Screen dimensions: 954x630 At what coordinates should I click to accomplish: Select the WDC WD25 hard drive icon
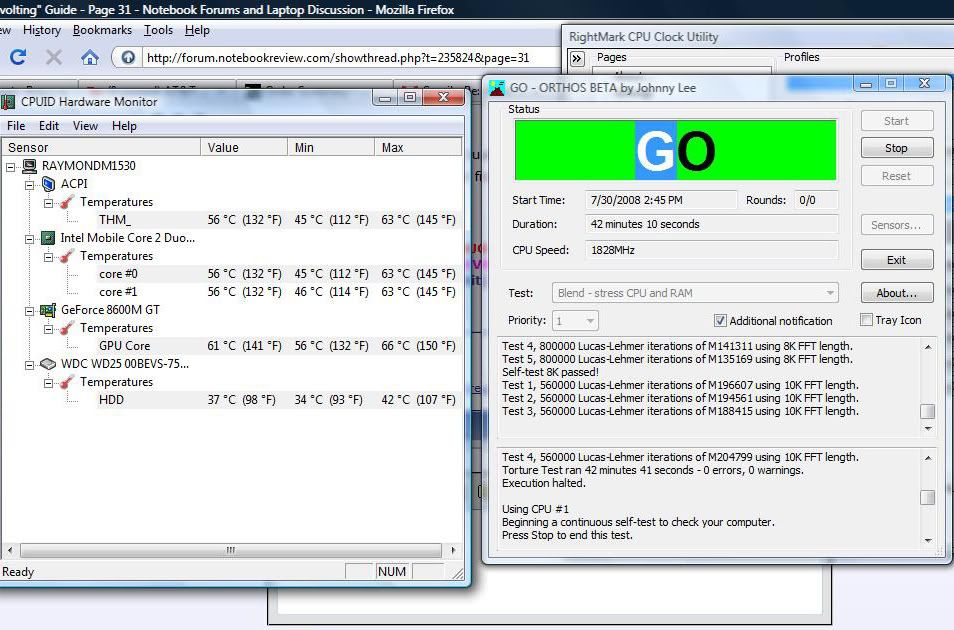click(x=48, y=364)
